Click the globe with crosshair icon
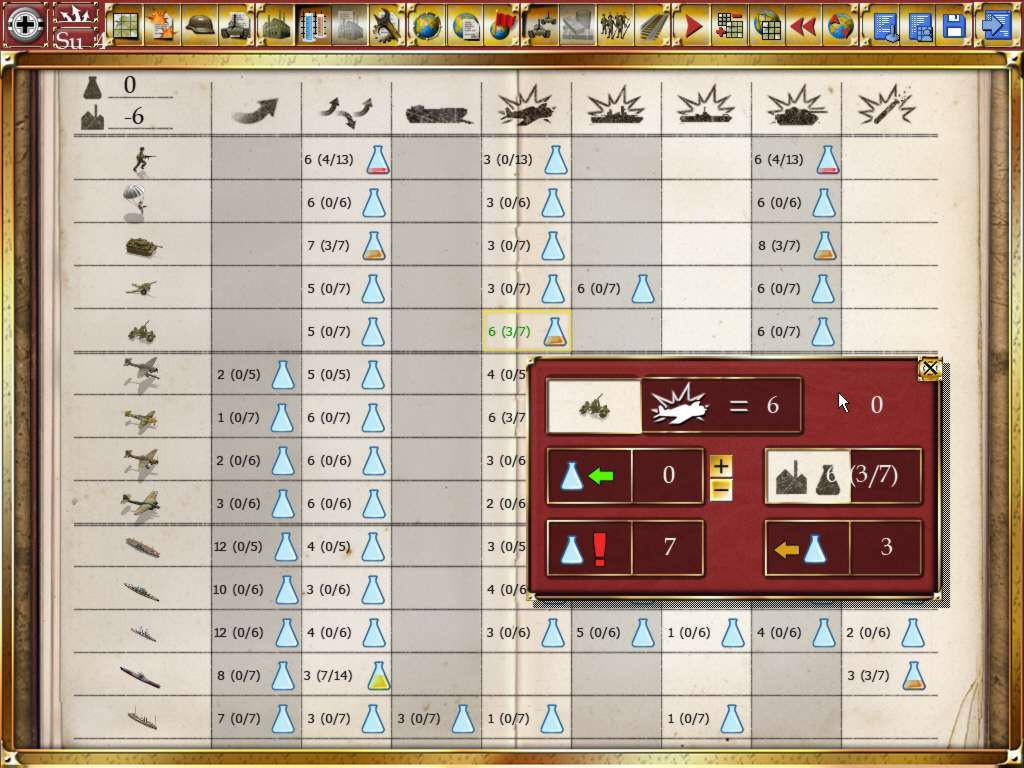This screenshot has width=1024, height=768. point(426,25)
